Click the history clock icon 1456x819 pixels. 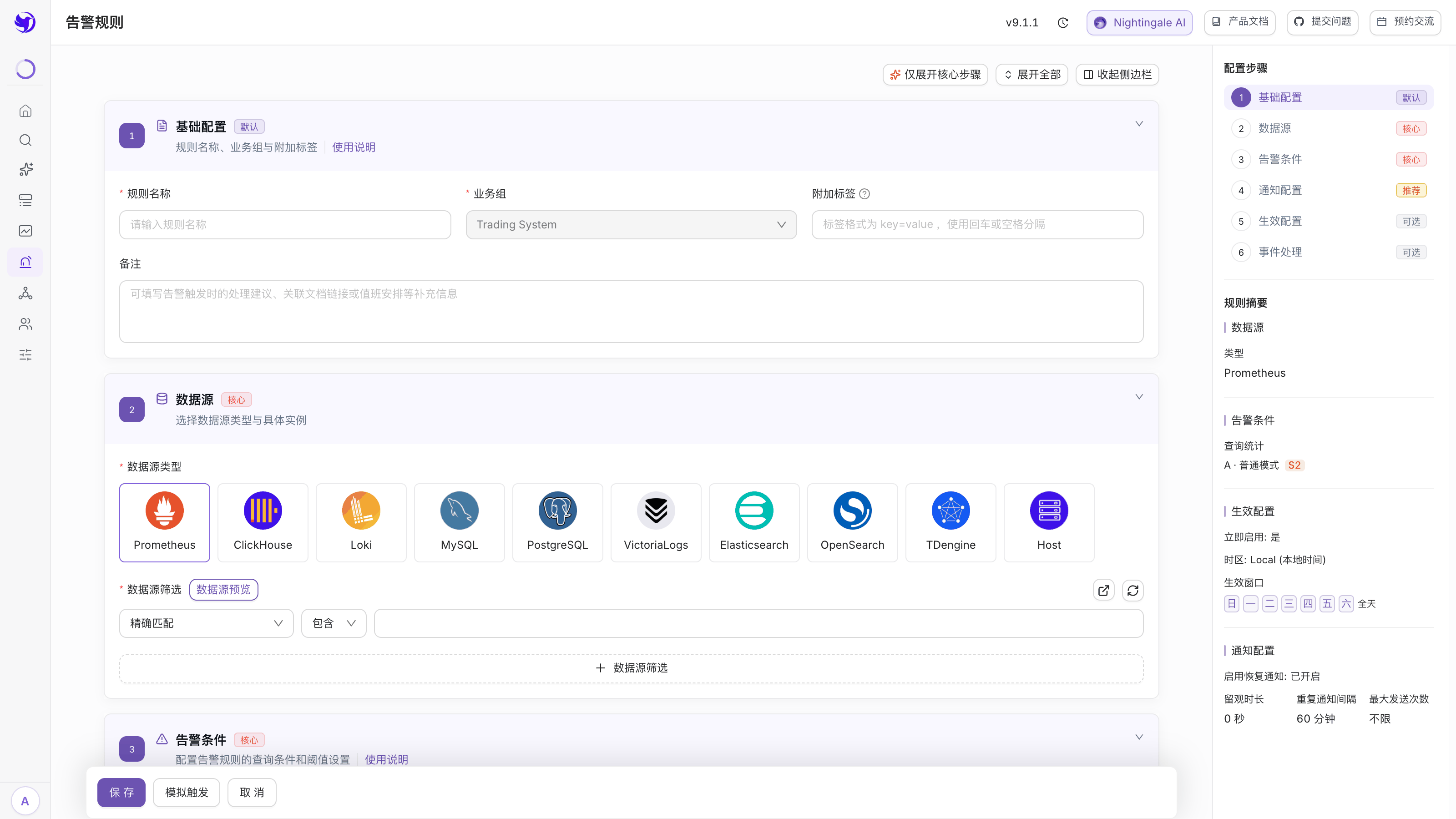coord(1062,23)
